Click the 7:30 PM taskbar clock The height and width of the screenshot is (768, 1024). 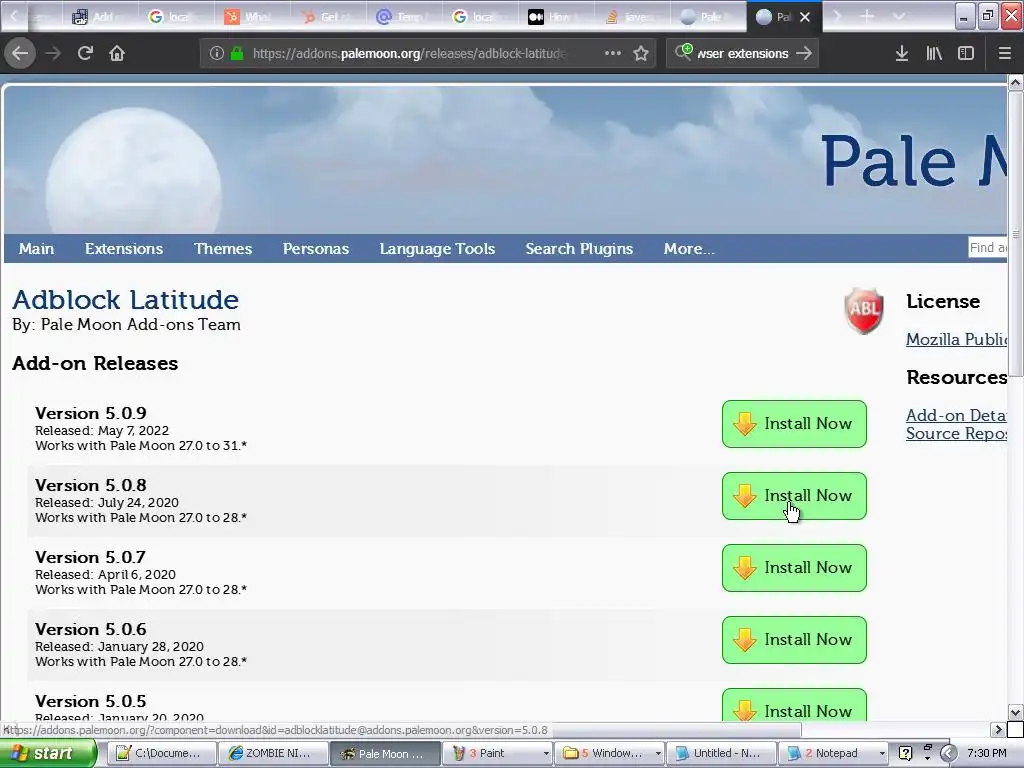[x=987, y=753]
